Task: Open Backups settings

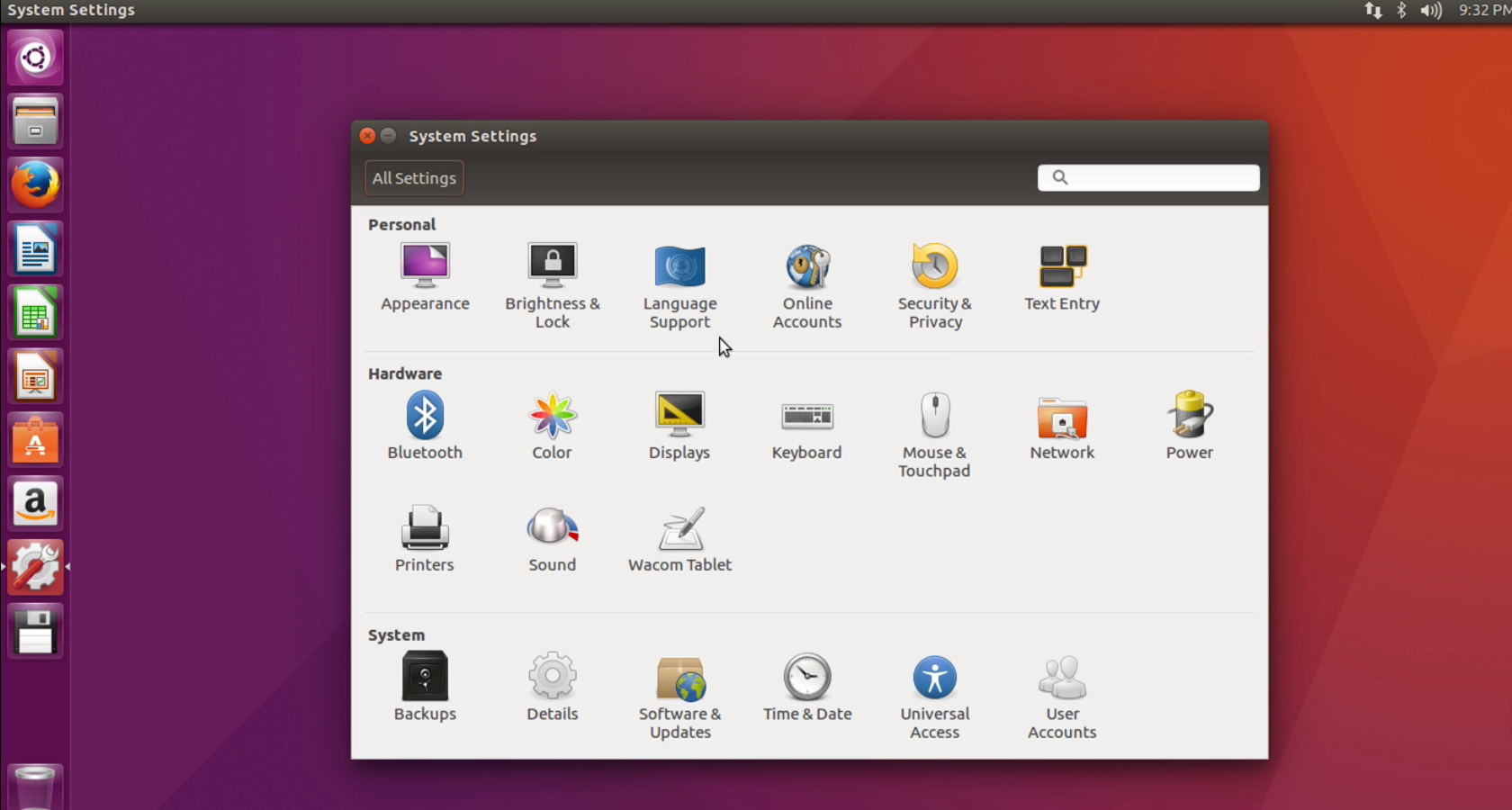Action: 425,687
